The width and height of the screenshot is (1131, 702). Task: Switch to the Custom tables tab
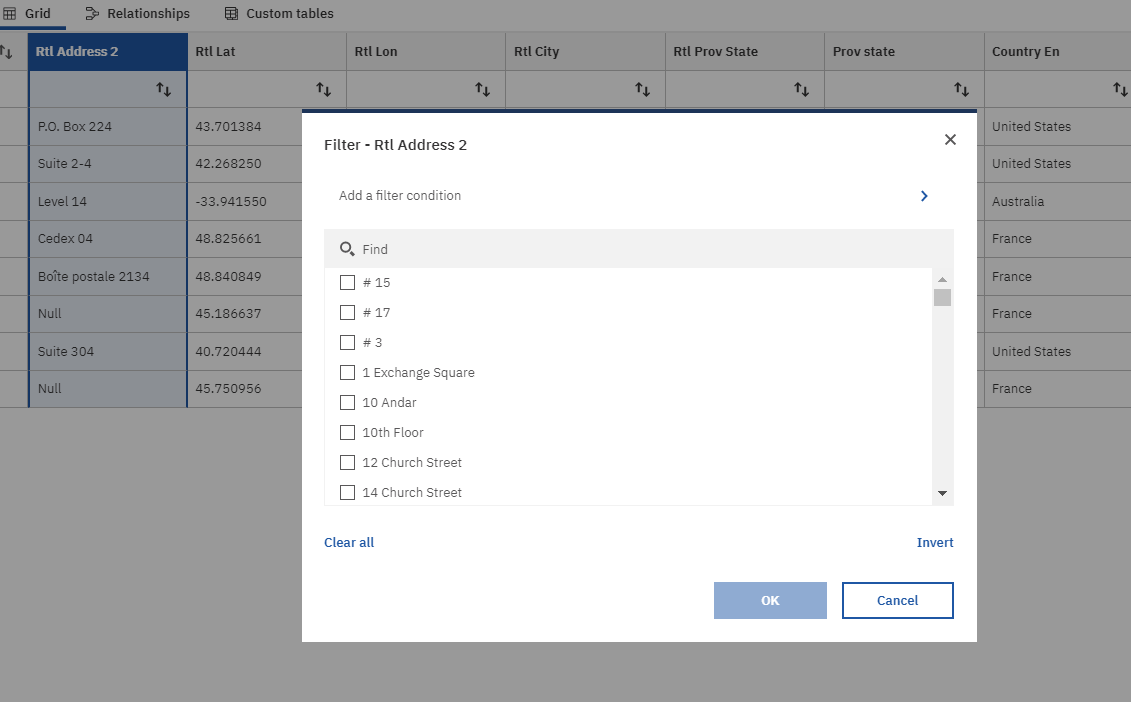[279, 14]
